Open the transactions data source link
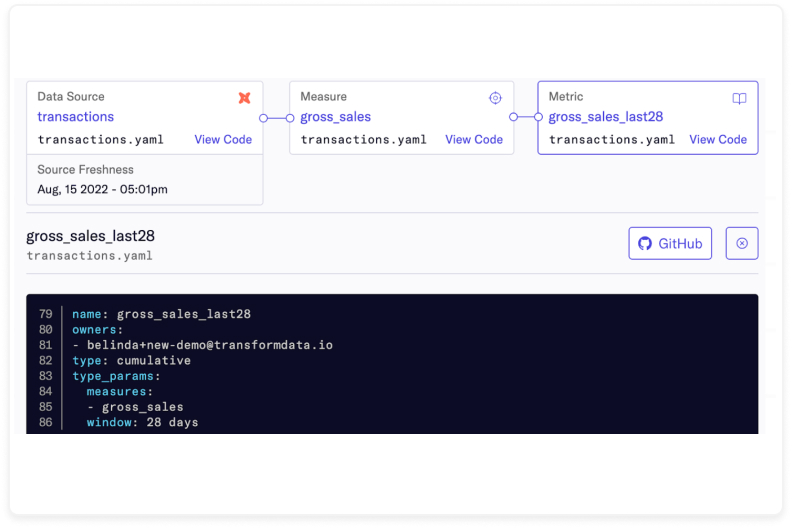792x528 pixels. pyautogui.click(x=76, y=117)
